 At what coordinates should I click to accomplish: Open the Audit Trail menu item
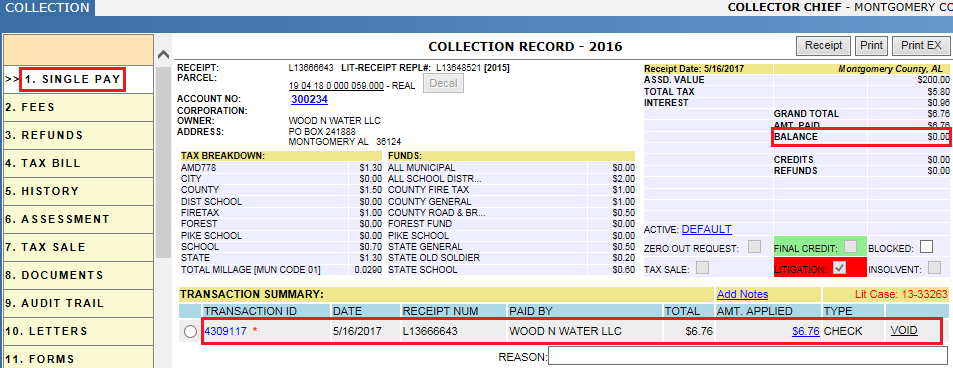coord(77,304)
